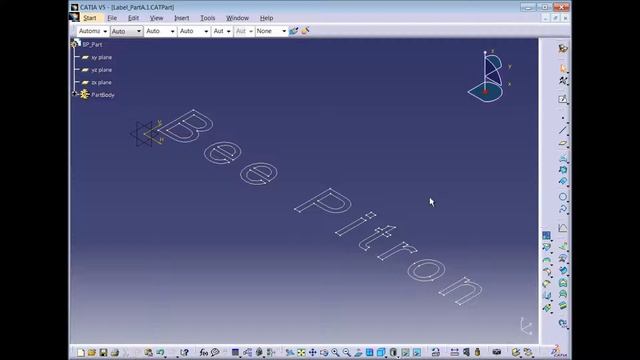Create Multi-View layout icon
Viewport: 640px width, 360px height.
point(369,352)
